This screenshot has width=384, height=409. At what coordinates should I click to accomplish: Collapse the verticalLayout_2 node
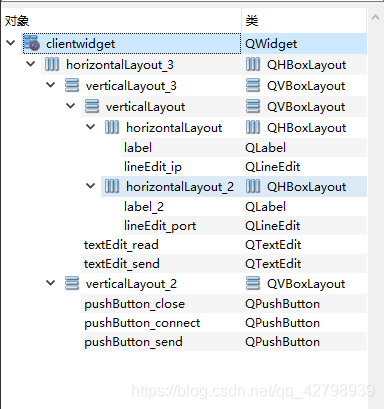(51, 283)
